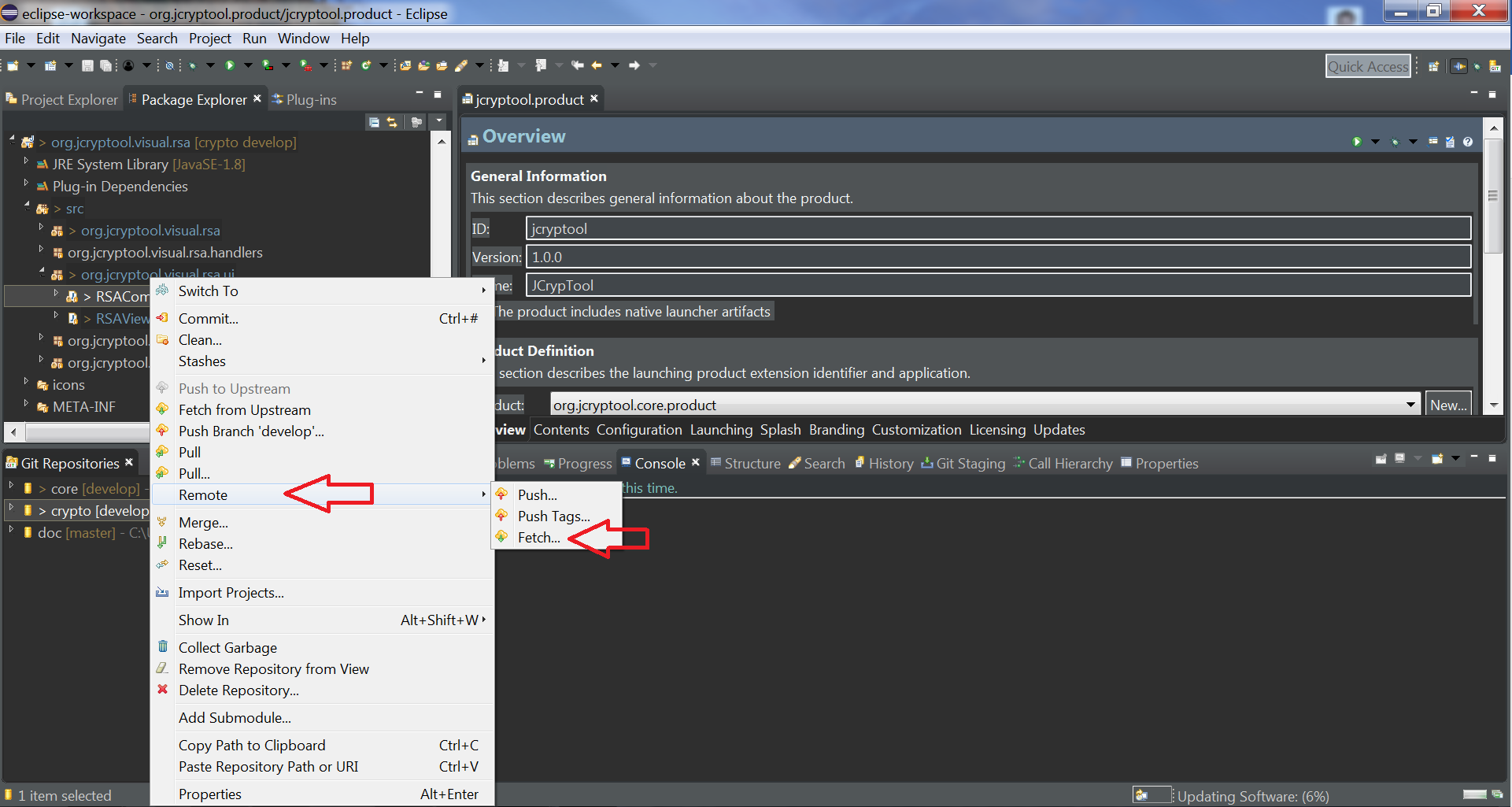
Task: Switch to the Debug perspective icon
Action: coord(1477,66)
